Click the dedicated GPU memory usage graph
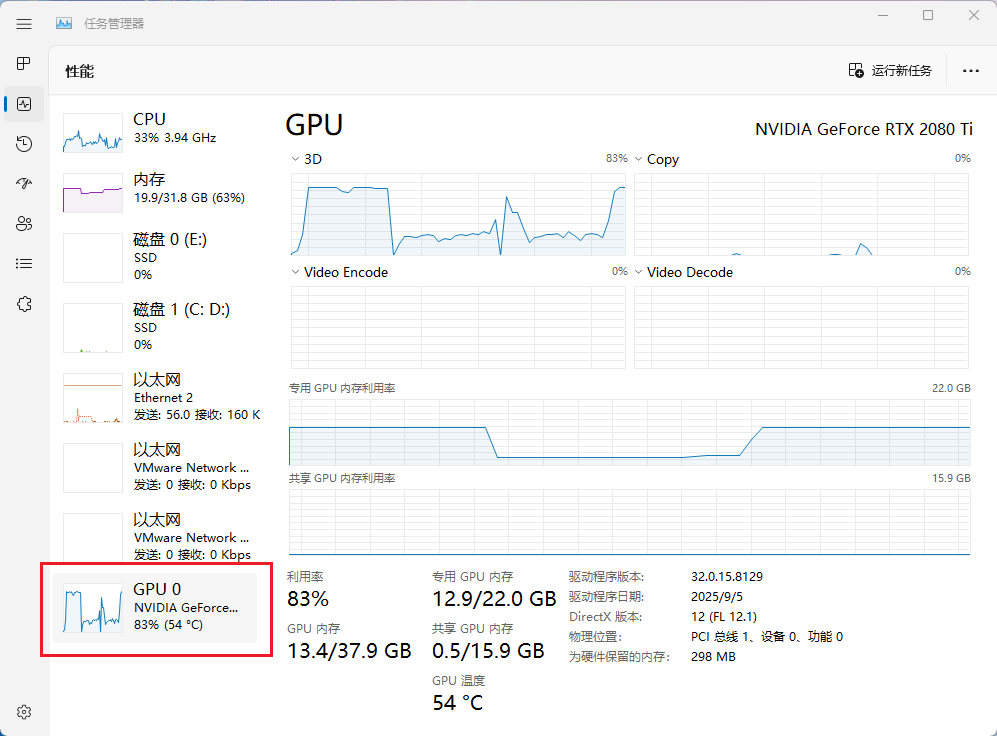 629,432
